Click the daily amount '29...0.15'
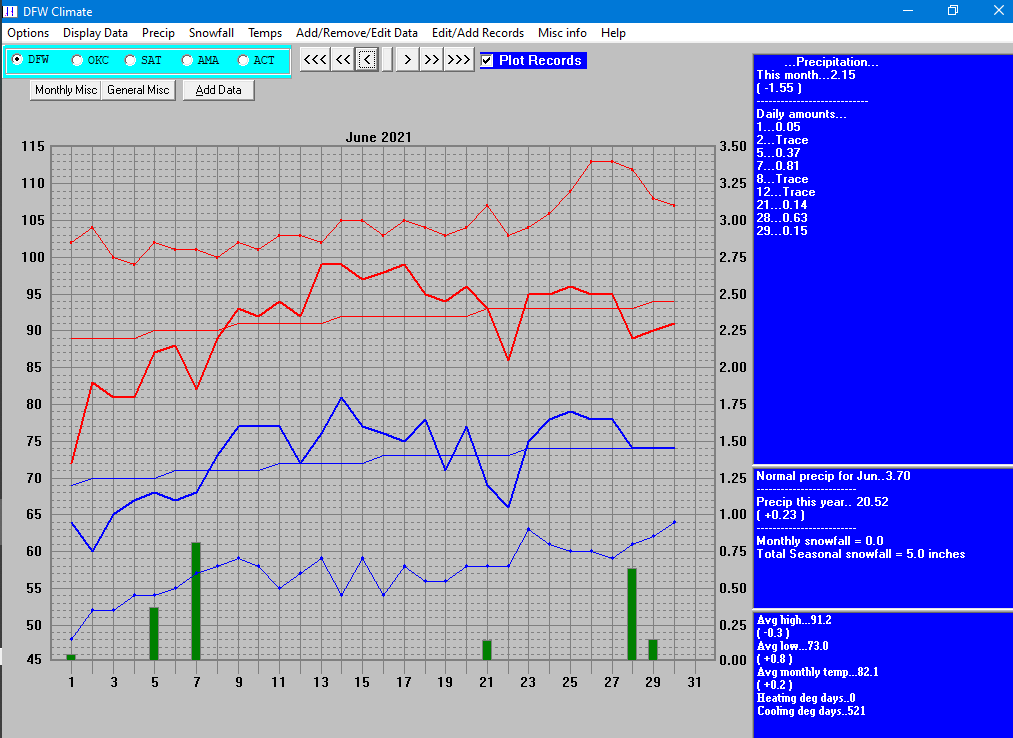Viewport: 1013px width, 738px height. pyautogui.click(x=781, y=231)
